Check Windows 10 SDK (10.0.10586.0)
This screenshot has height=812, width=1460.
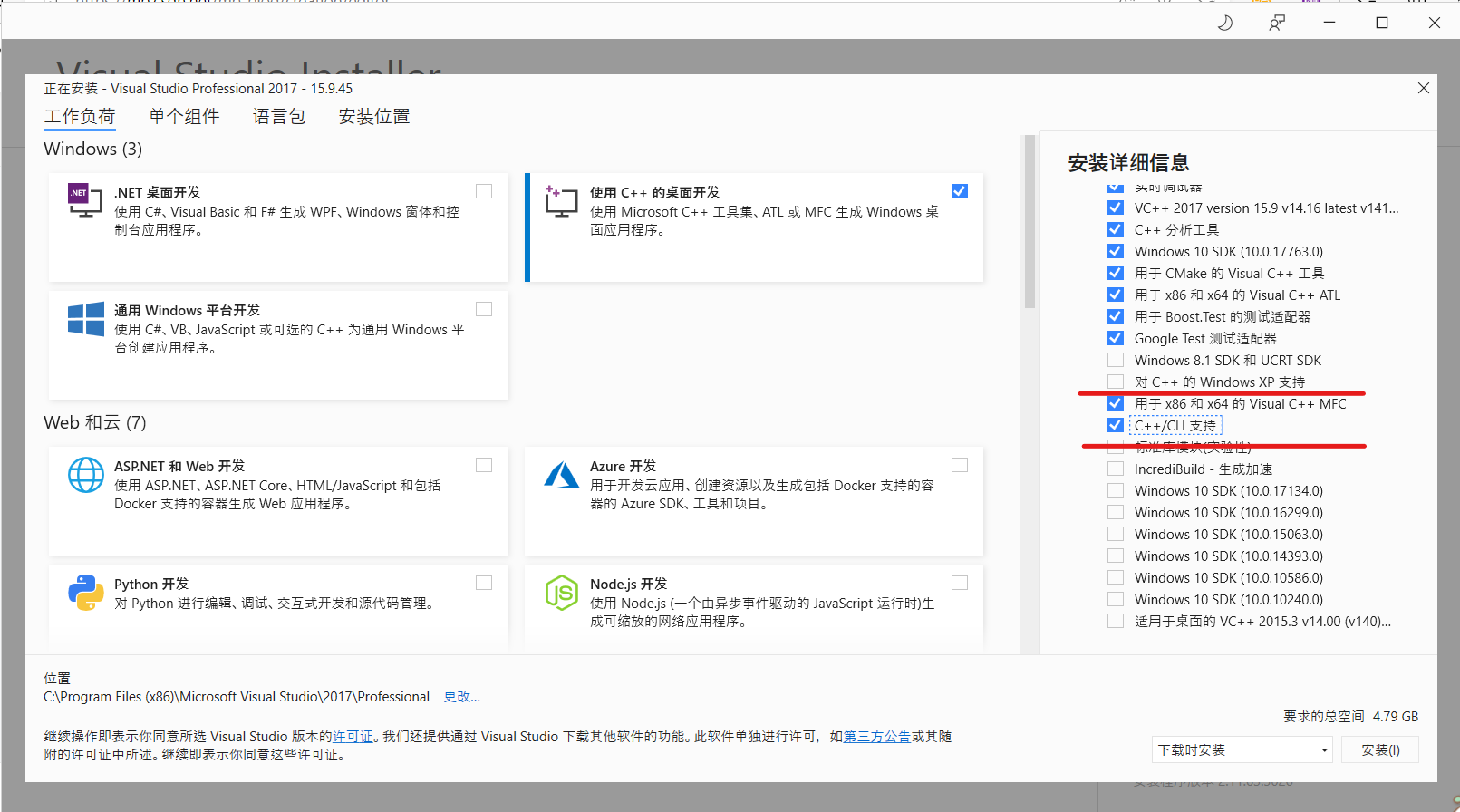click(x=1116, y=577)
